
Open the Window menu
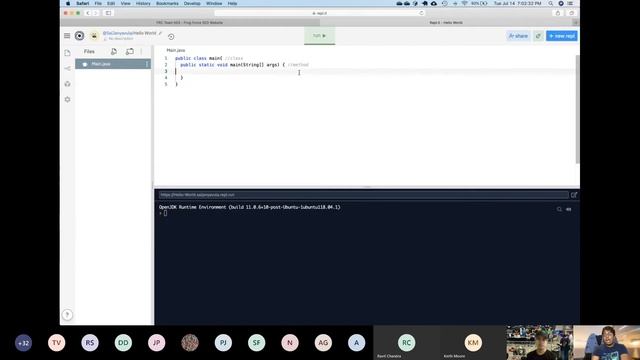(214, 3)
